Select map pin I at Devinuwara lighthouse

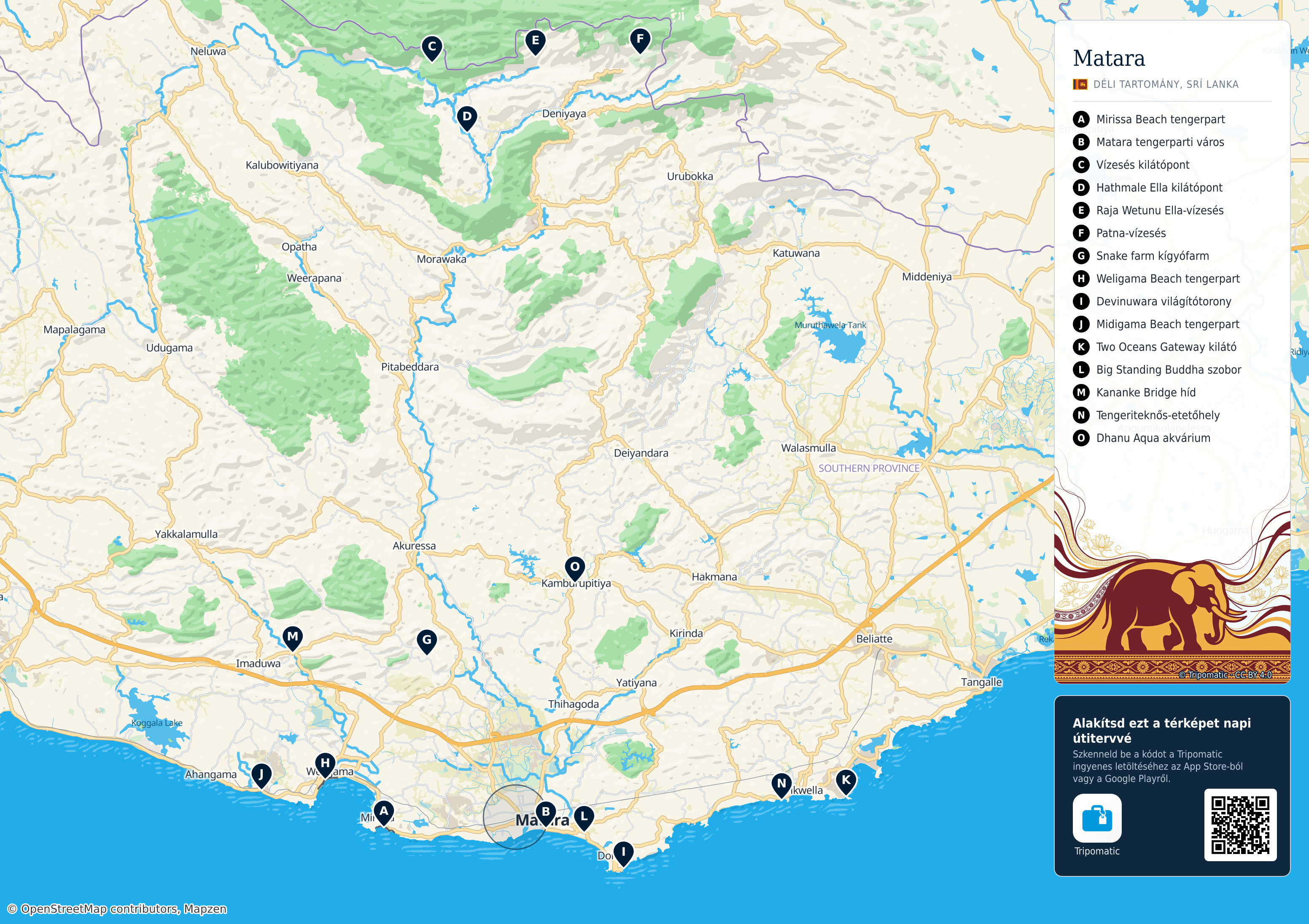(x=623, y=854)
